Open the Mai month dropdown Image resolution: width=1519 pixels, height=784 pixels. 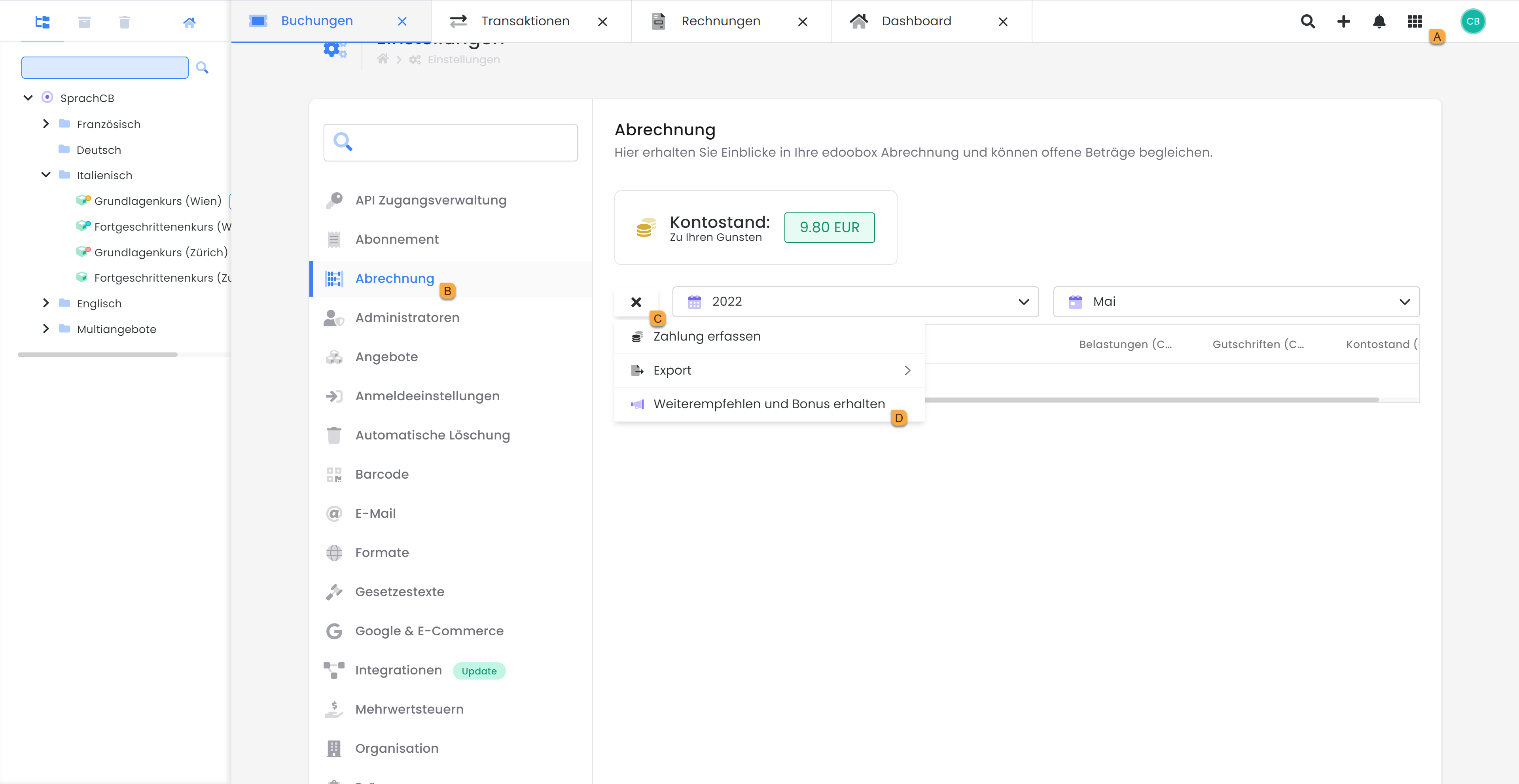pos(1236,302)
